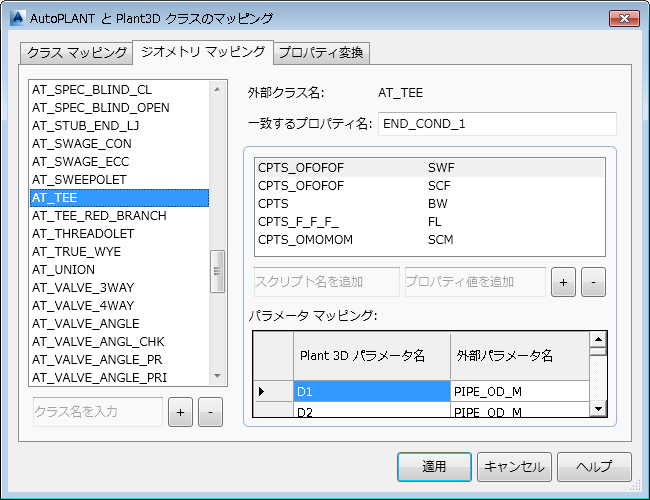
Task: Select AT_TEE_RED_BRANCH in the class list
Action: (119, 216)
